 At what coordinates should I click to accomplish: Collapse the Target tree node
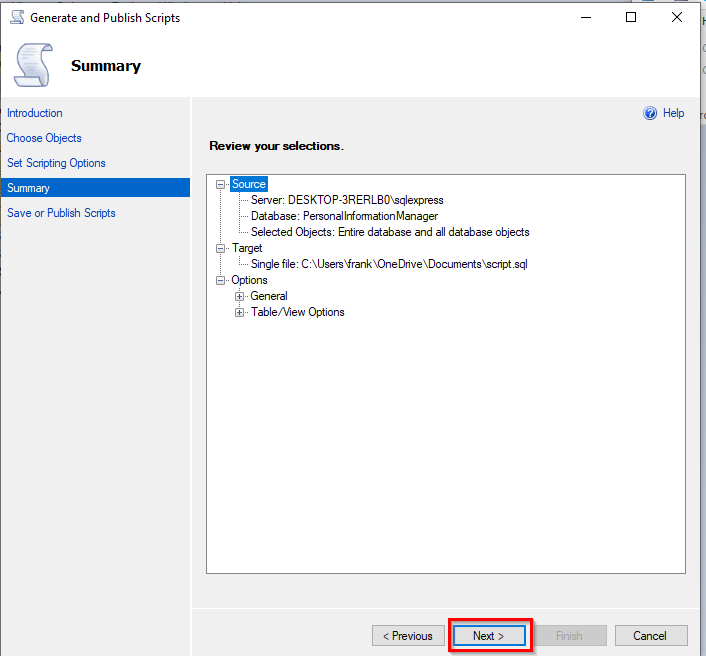click(220, 248)
